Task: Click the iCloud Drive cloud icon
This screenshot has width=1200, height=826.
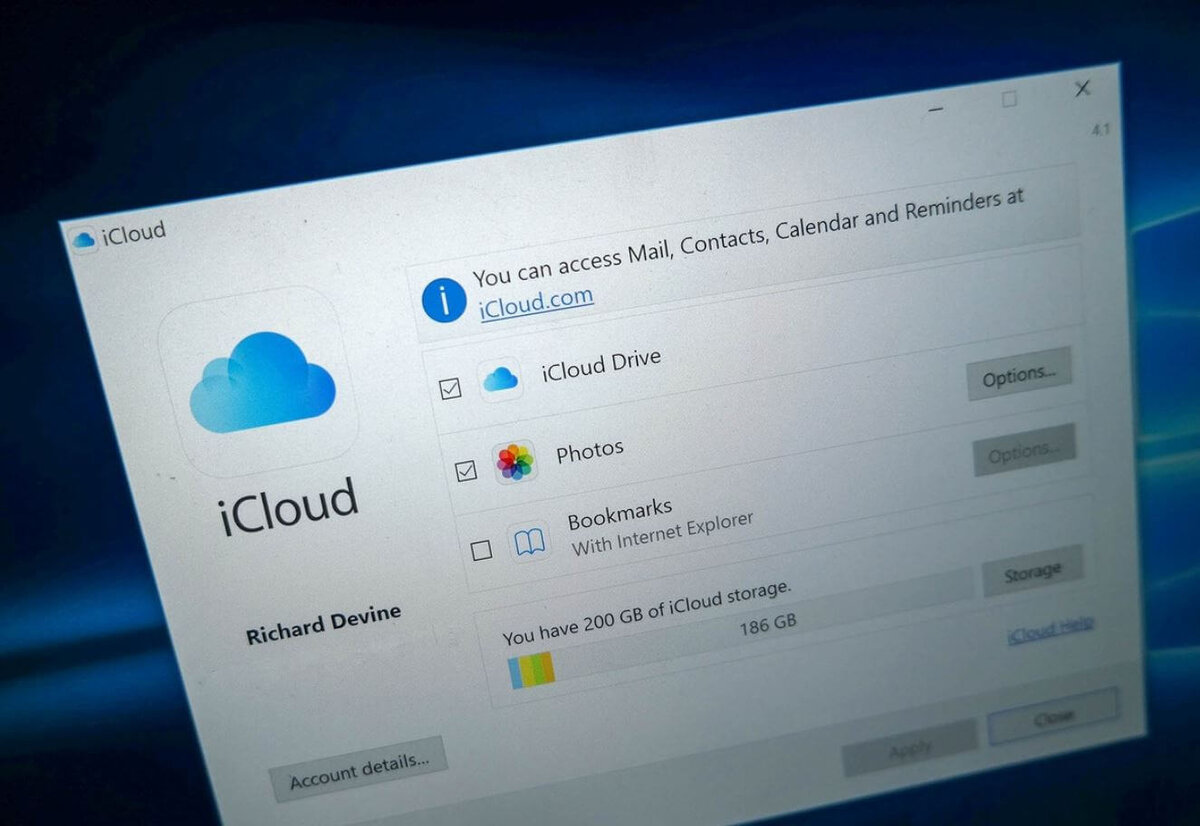Action: click(500, 379)
